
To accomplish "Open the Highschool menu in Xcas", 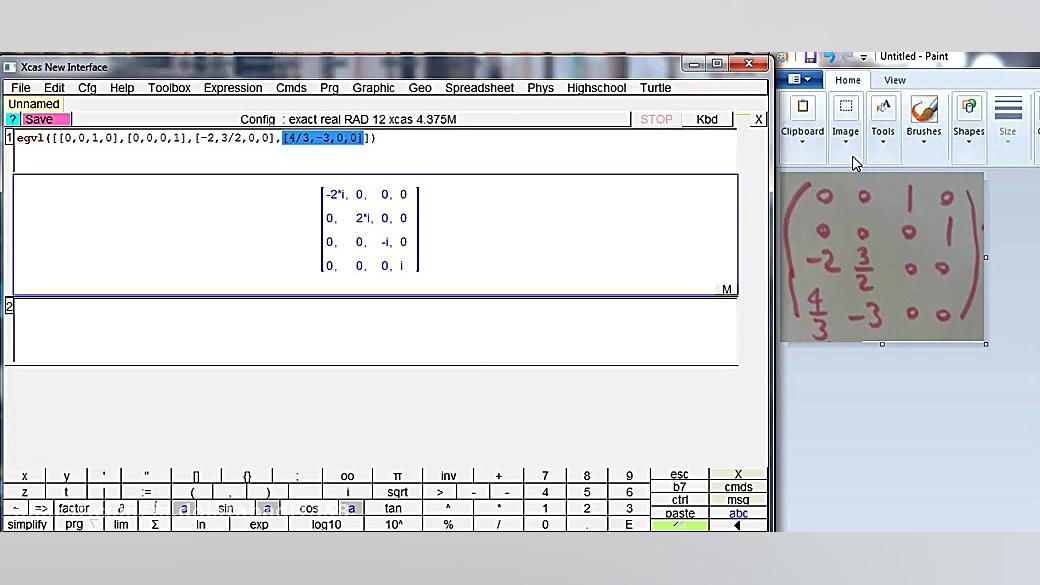I will 596,88.
